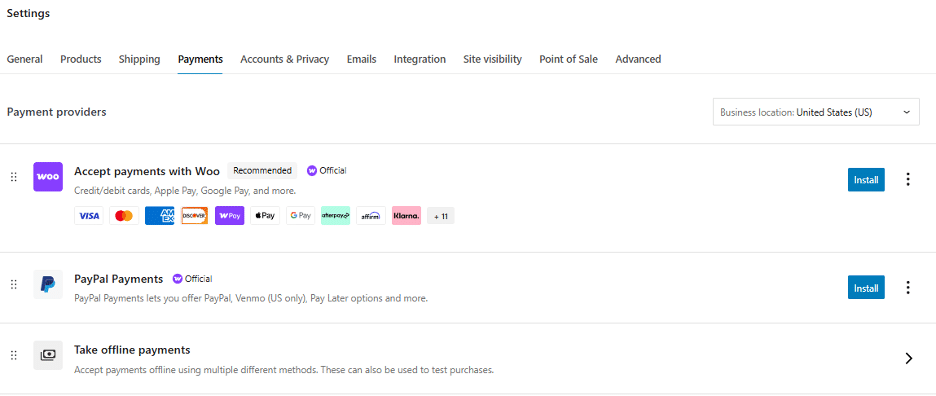Click the Accept payments offline description text
This screenshot has height=396, width=936.
(x=284, y=370)
